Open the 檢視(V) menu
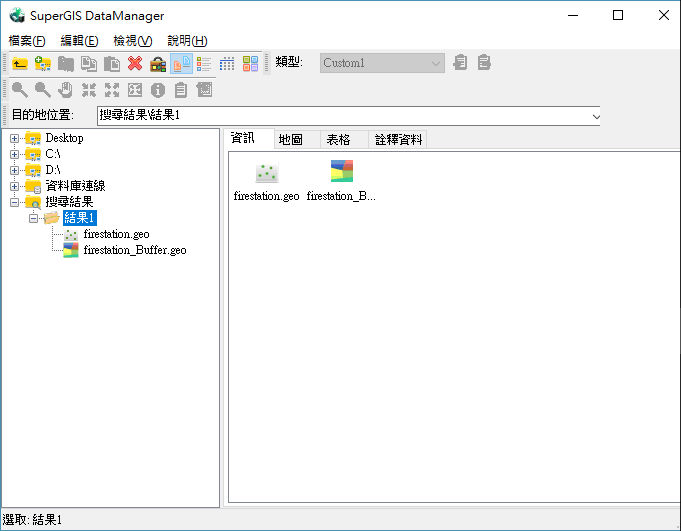This screenshot has height=531, width=681. (x=133, y=41)
